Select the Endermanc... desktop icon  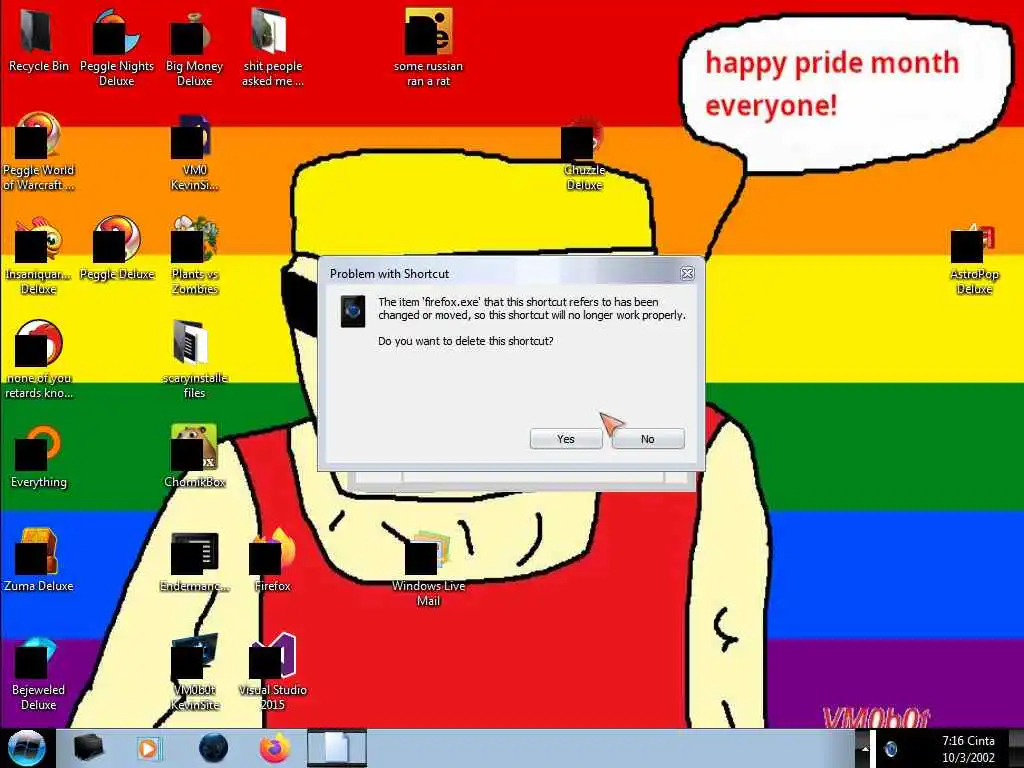coord(194,562)
